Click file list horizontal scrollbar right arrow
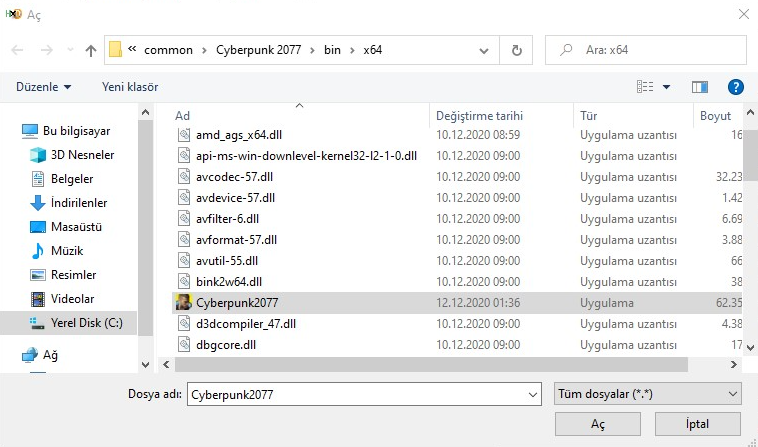The height and width of the screenshot is (447, 758). click(x=734, y=365)
